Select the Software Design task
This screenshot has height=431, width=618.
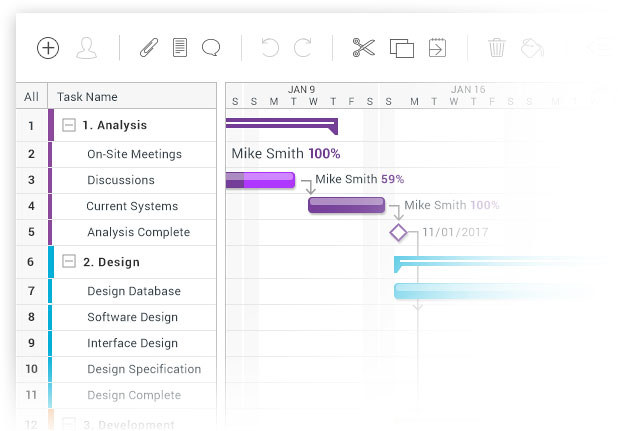pyautogui.click(x=132, y=317)
